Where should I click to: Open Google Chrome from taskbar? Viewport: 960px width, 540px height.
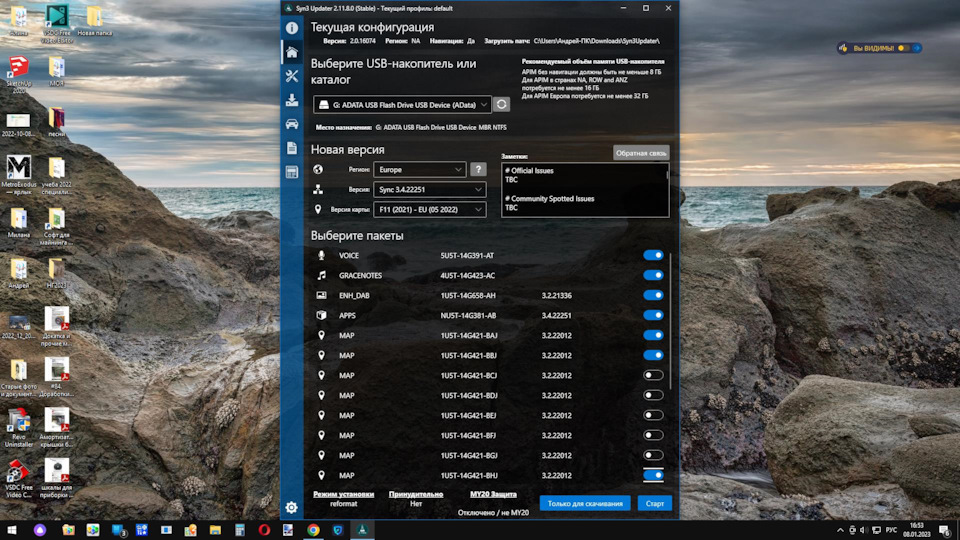(x=313, y=530)
